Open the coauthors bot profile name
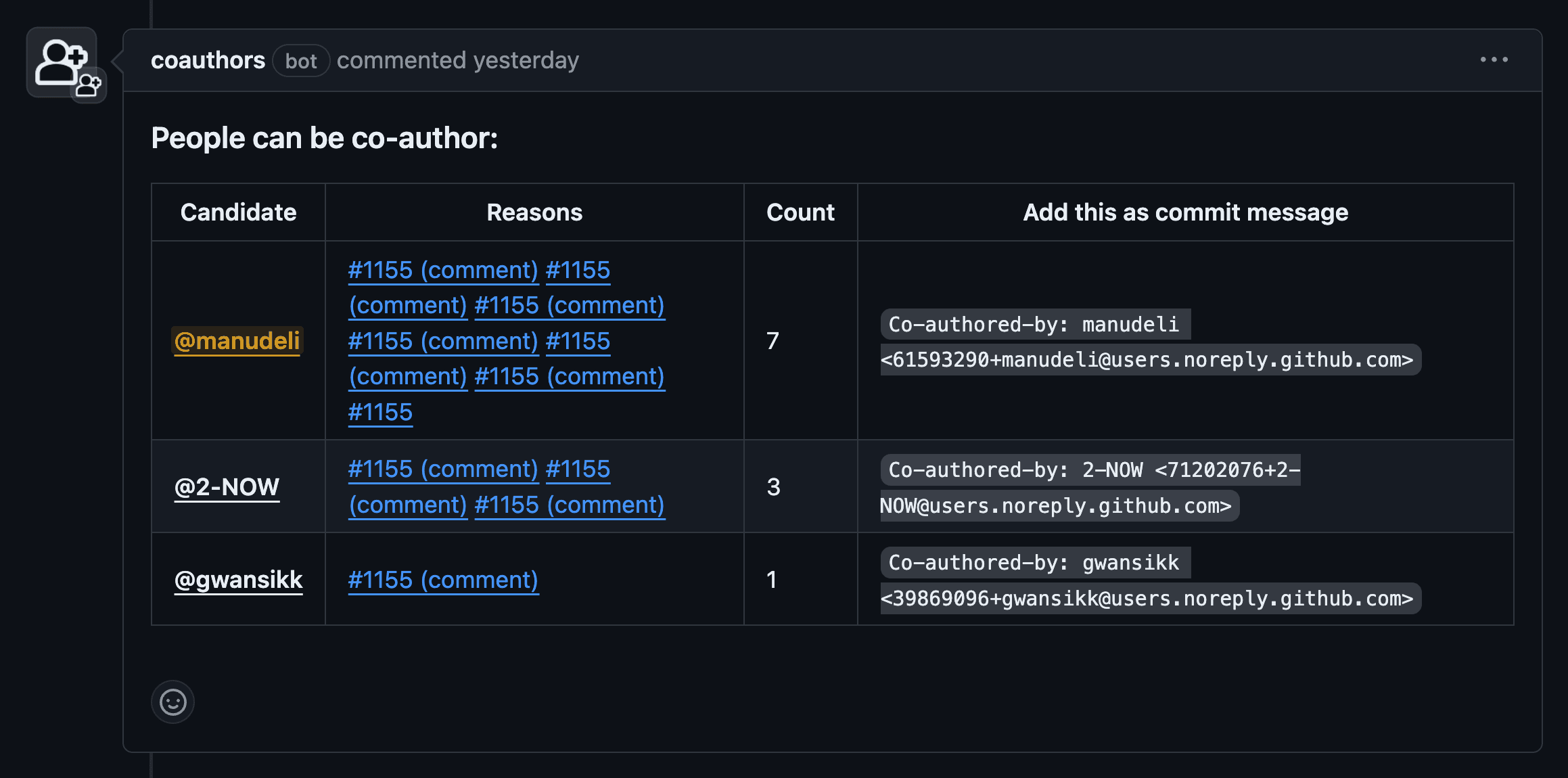 (x=208, y=61)
